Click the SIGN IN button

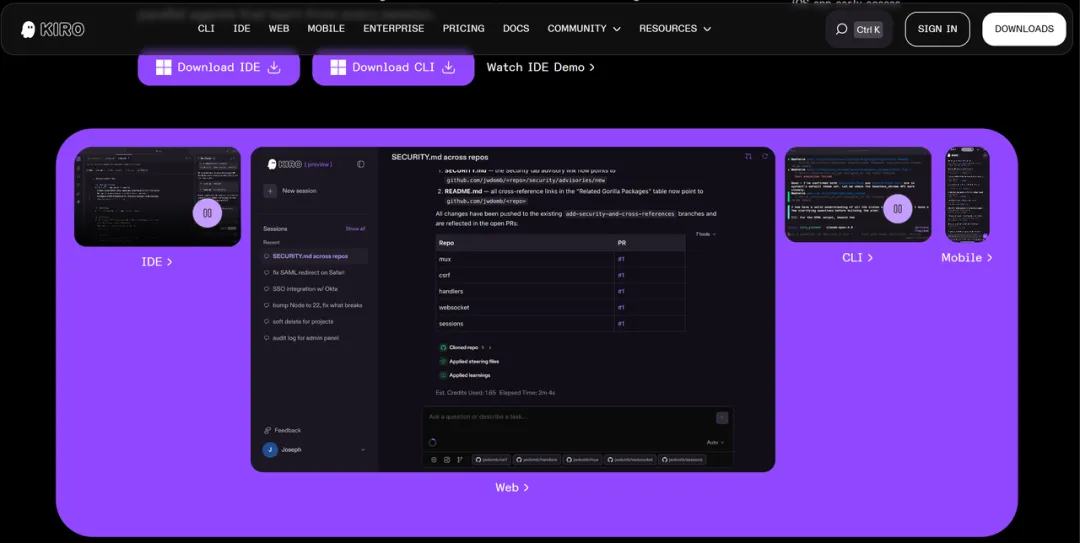(x=937, y=29)
